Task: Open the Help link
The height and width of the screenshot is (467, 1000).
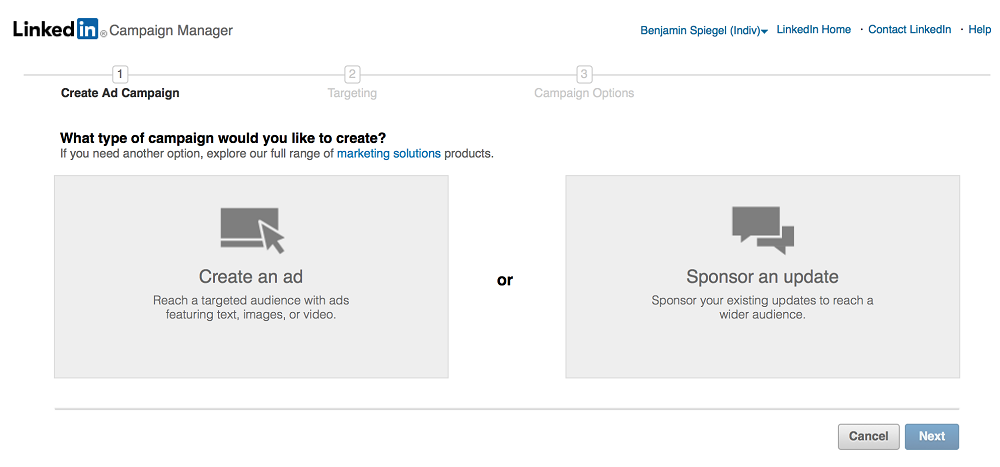Action: (980, 29)
